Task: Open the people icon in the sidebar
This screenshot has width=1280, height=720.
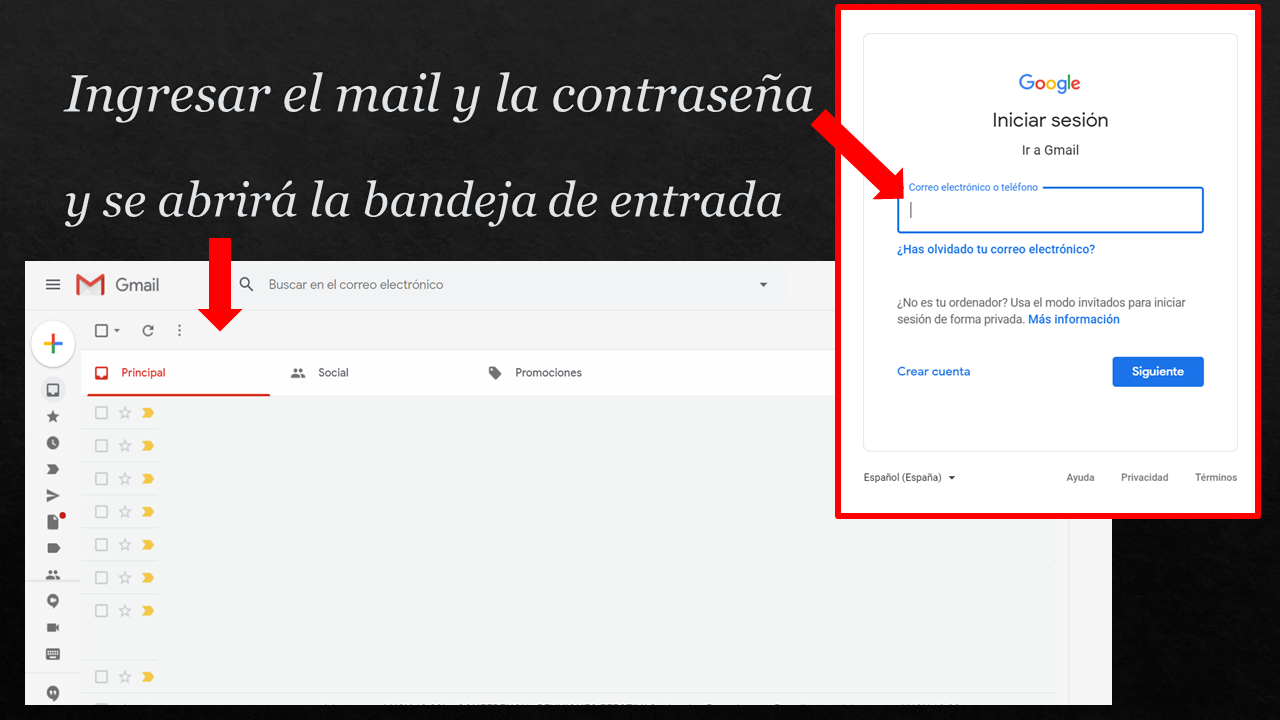Action: [x=53, y=575]
